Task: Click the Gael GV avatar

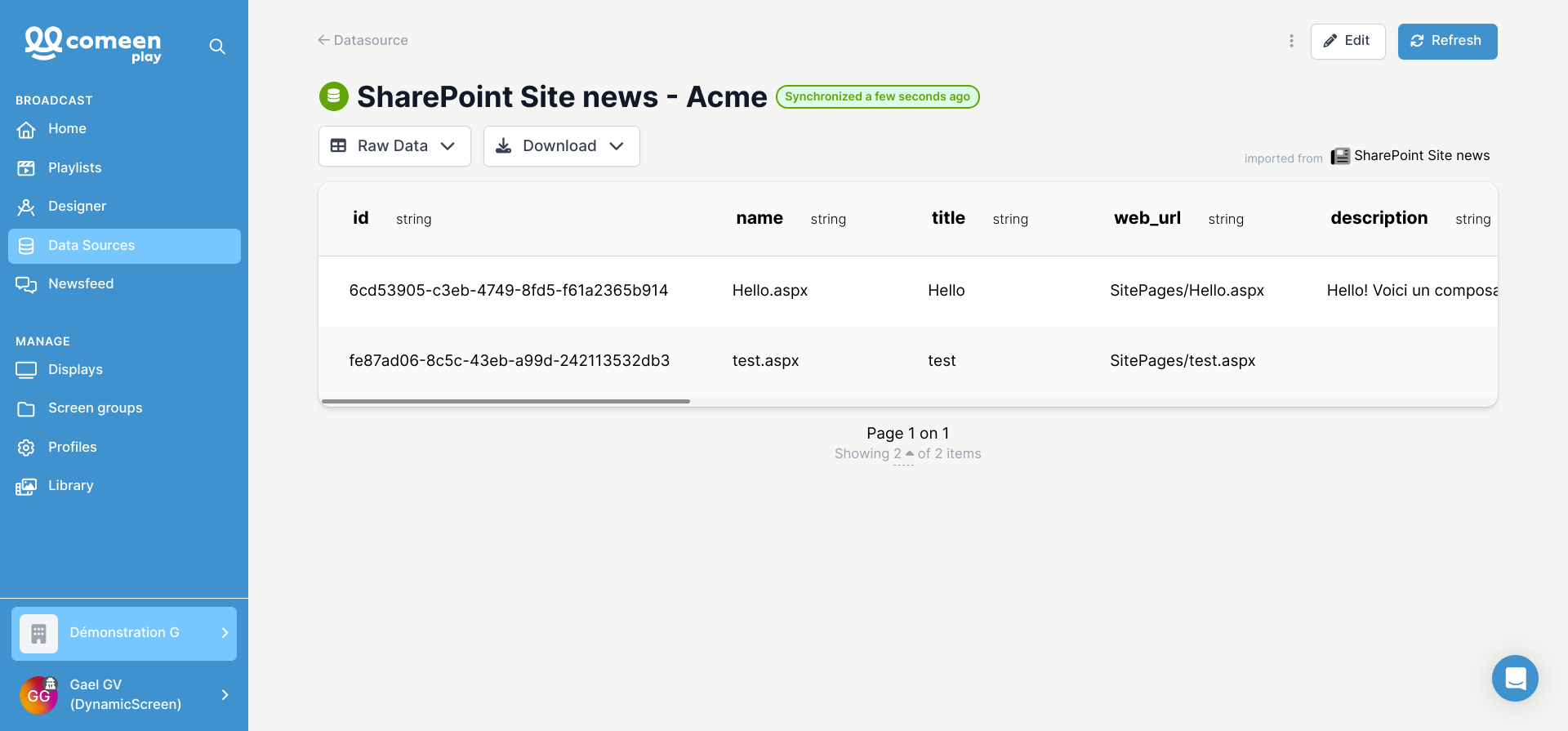Action: 38,695
